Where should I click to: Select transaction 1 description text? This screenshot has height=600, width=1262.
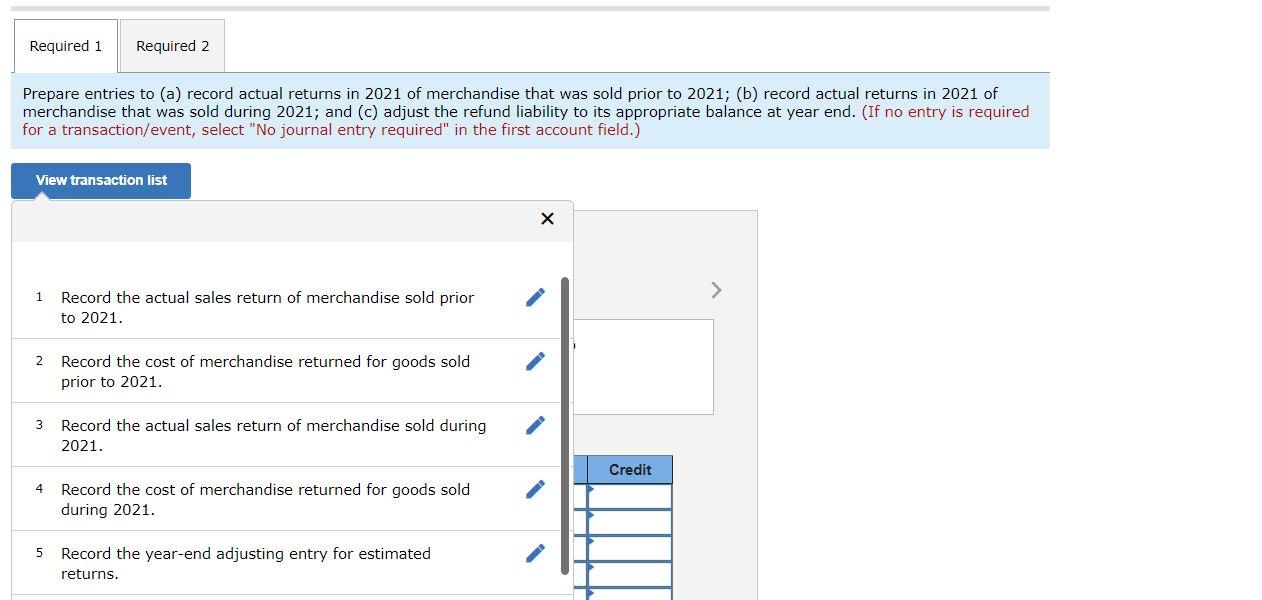click(267, 307)
